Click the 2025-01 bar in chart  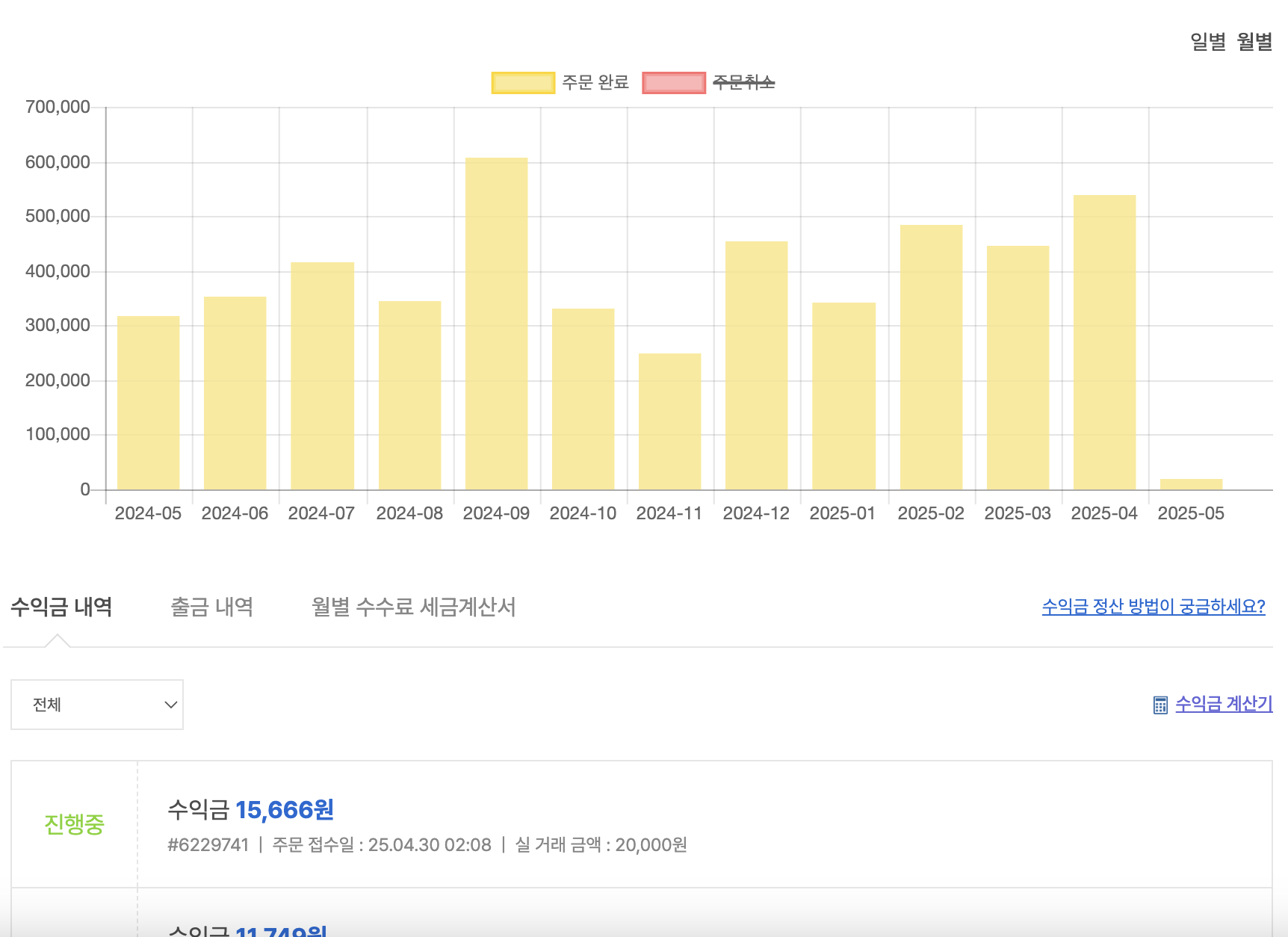[843, 396]
